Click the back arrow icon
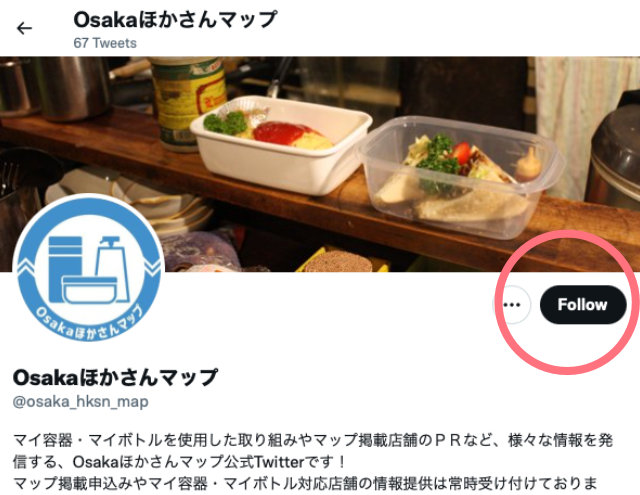The image size is (640, 495). click(24, 28)
